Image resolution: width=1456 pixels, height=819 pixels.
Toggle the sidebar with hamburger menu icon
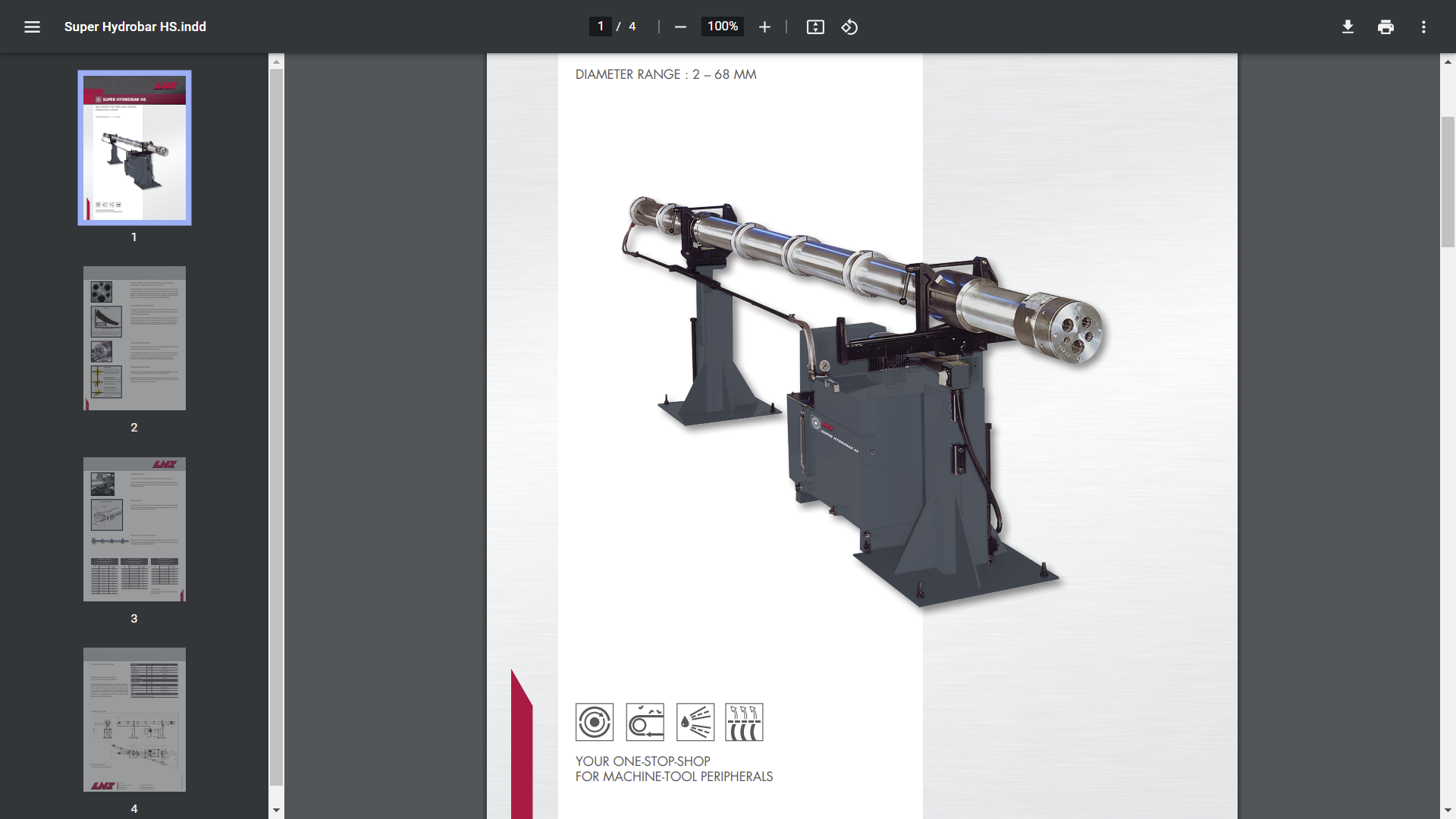(32, 27)
